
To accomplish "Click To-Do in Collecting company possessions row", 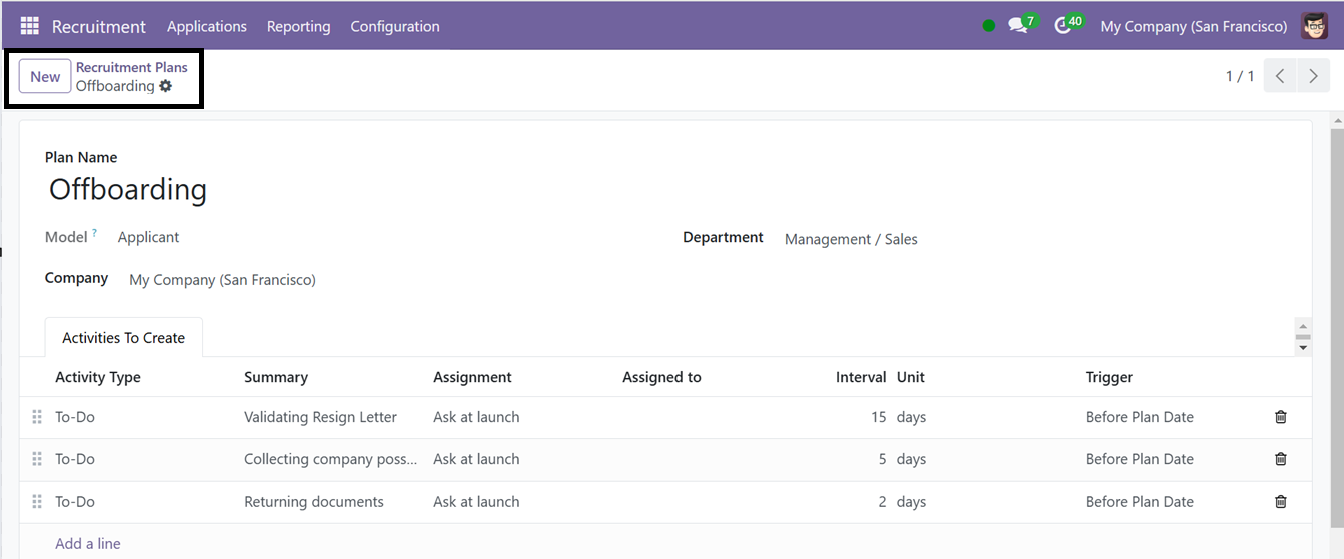I will [75, 459].
